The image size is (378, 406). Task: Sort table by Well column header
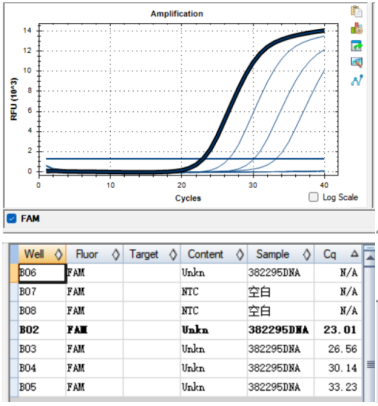coord(42,254)
